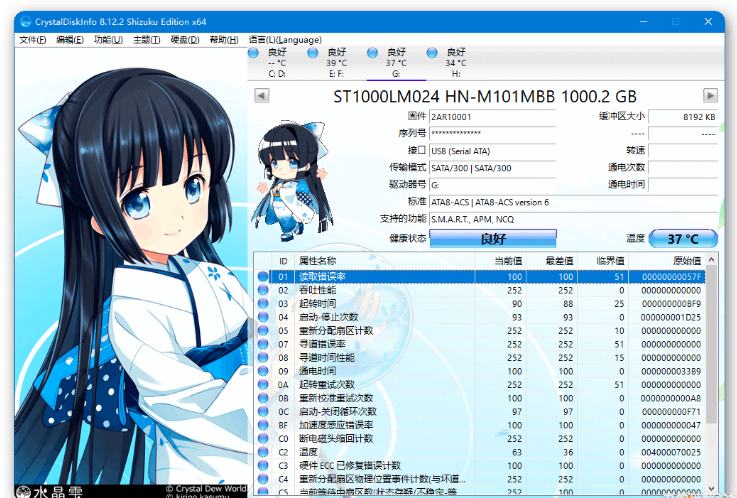Select the 起转时间 attribute row
This screenshot has height=498, width=737.
click(480, 304)
